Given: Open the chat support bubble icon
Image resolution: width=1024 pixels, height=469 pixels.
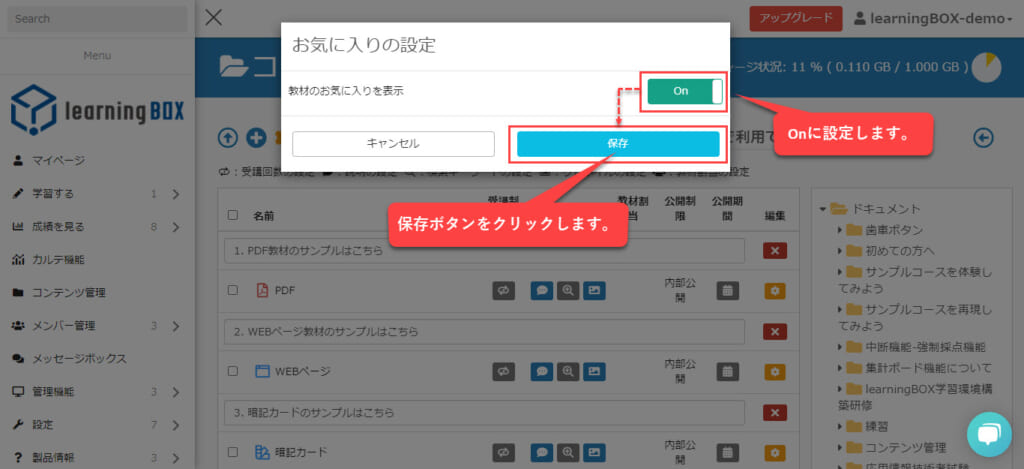Looking at the screenshot, I should pyautogui.click(x=988, y=433).
